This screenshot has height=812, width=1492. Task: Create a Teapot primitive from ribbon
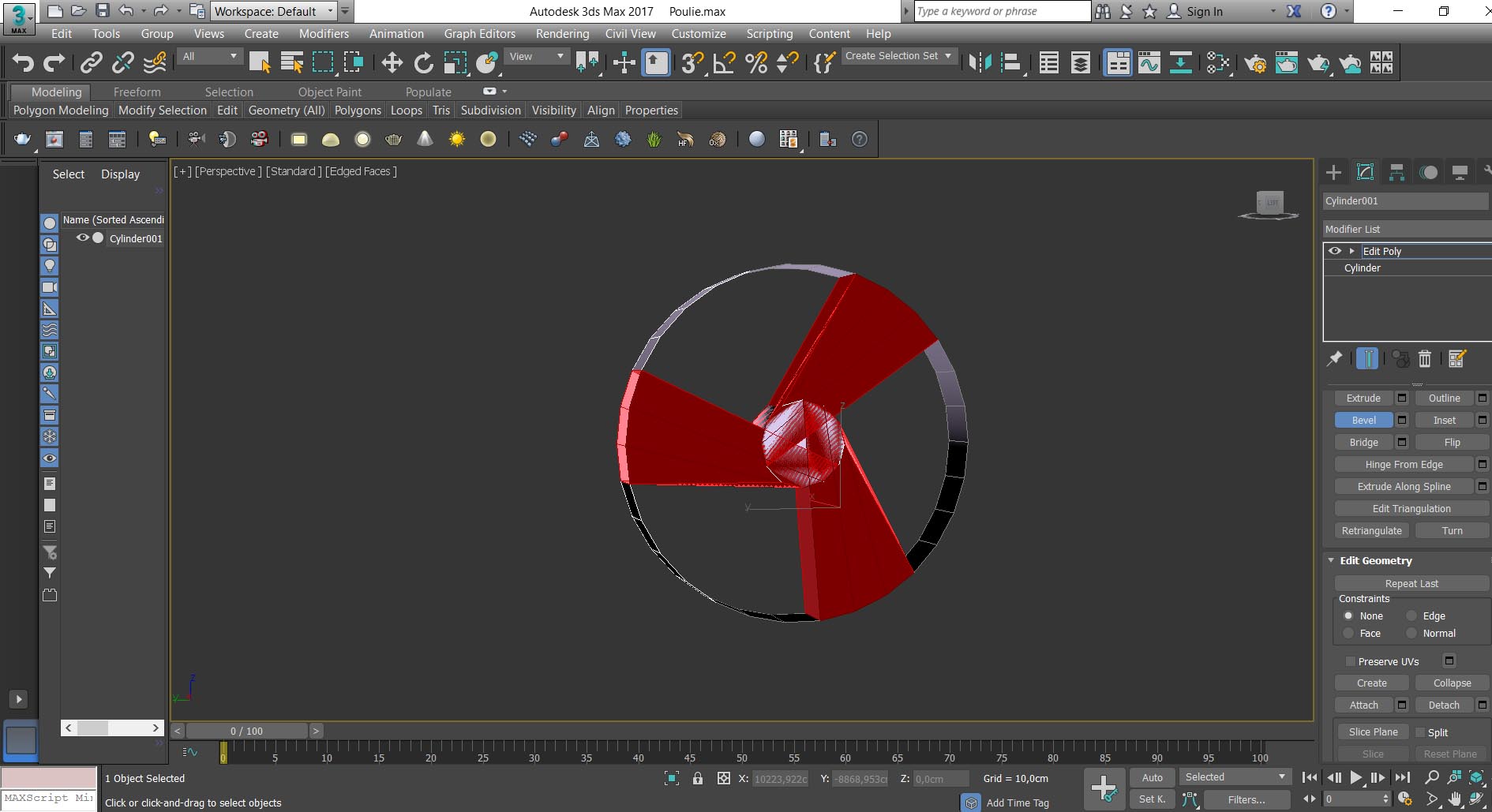(x=22, y=140)
